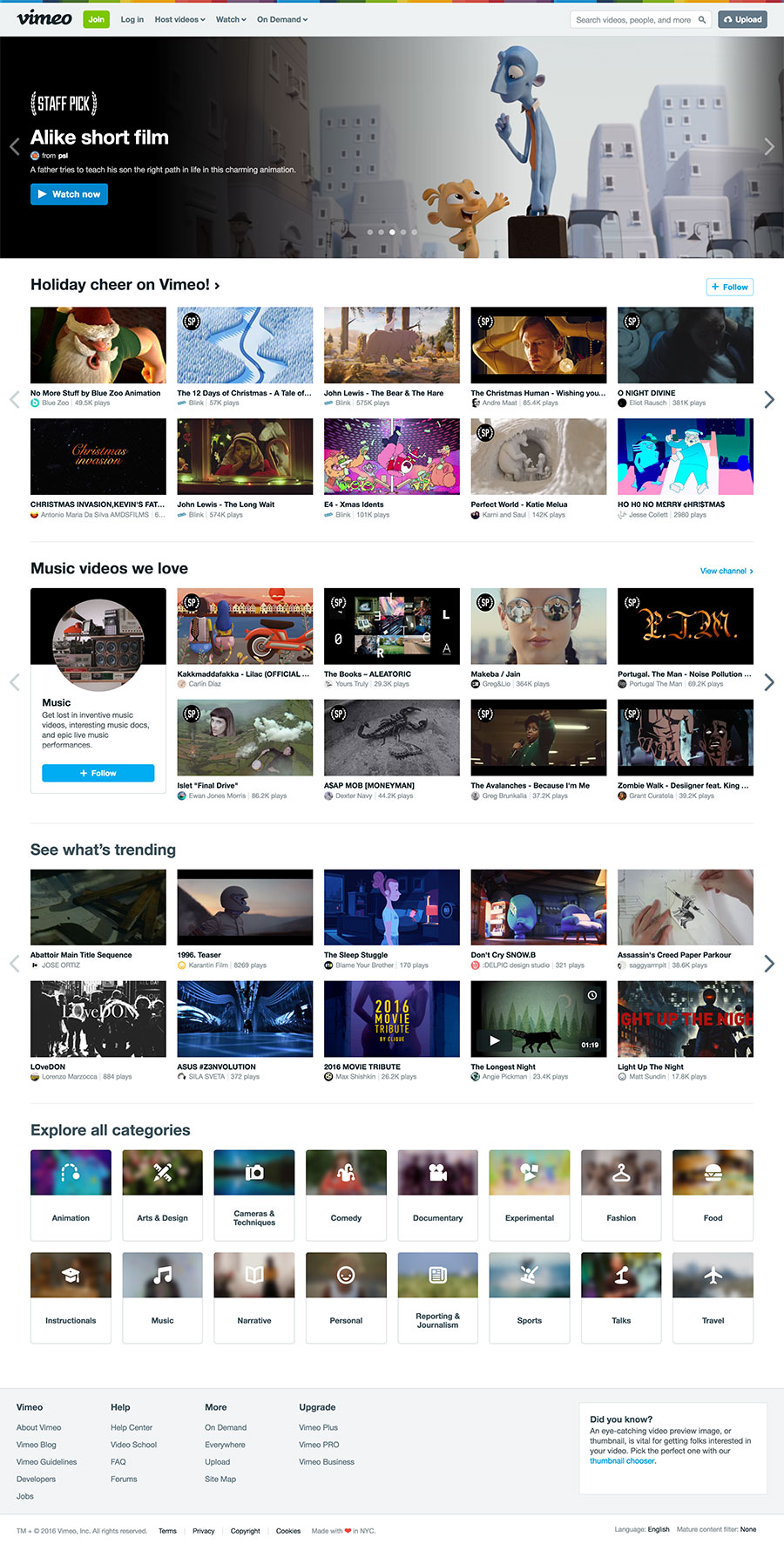Viewport: 784px width, 1544px height.
Task: Expand the Host videos dropdown
Action: click(180, 19)
